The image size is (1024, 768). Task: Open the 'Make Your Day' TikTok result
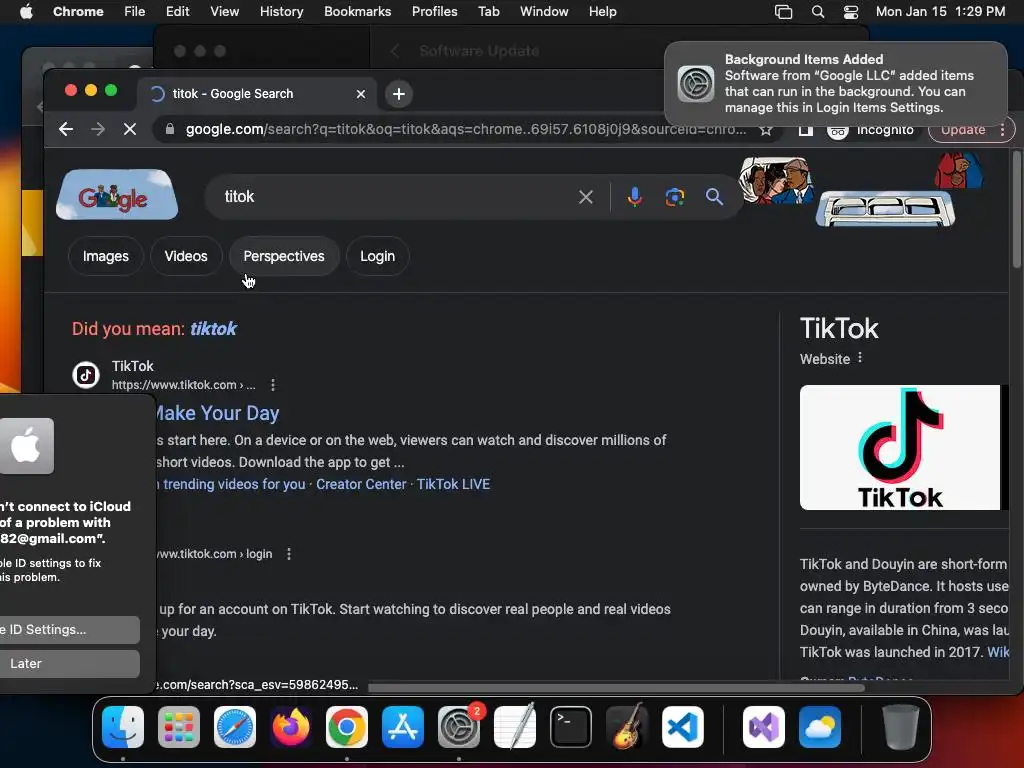click(x=217, y=413)
